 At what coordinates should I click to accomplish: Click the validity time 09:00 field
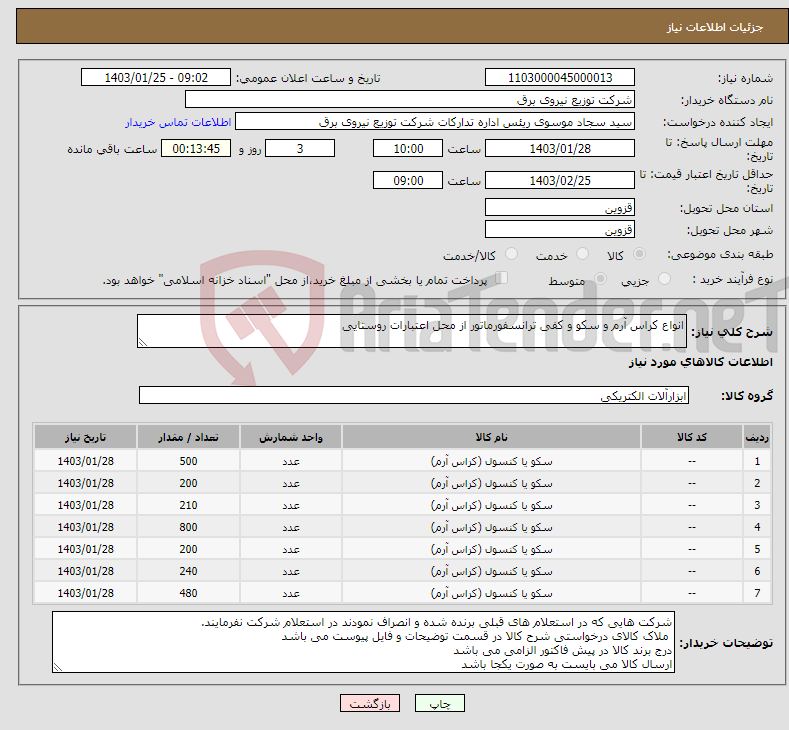[408, 180]
